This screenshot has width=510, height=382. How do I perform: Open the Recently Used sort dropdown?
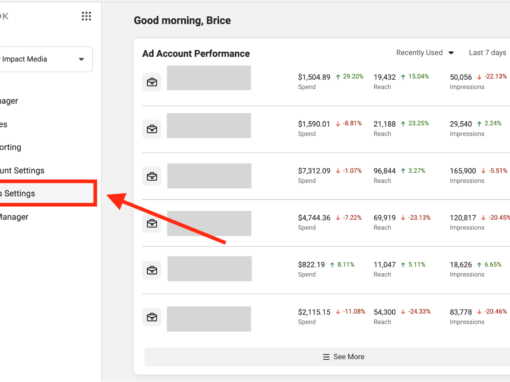425,53
